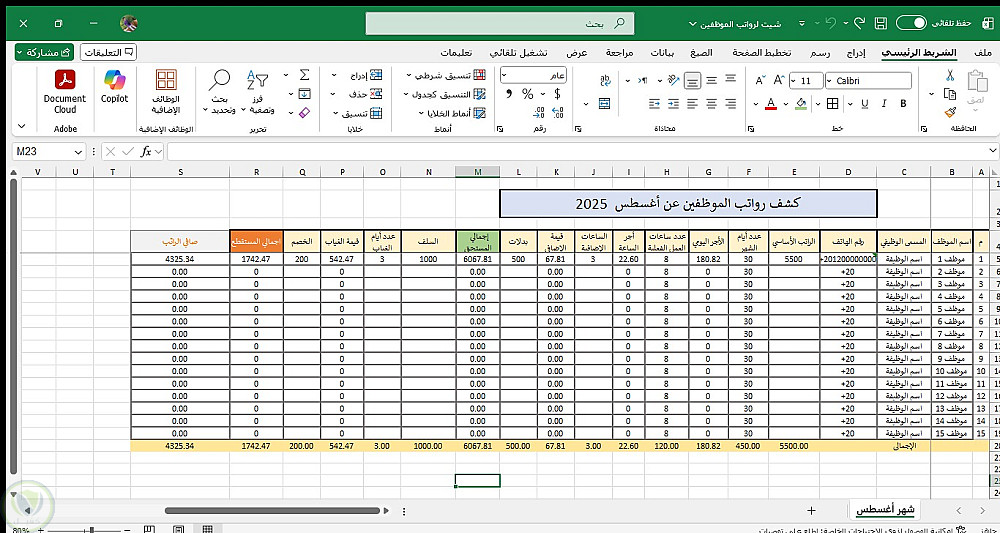The height and width of the screenshot is (533, 1000).
Task: Open the font size 11 dropdown
Action: pos(793,80)
